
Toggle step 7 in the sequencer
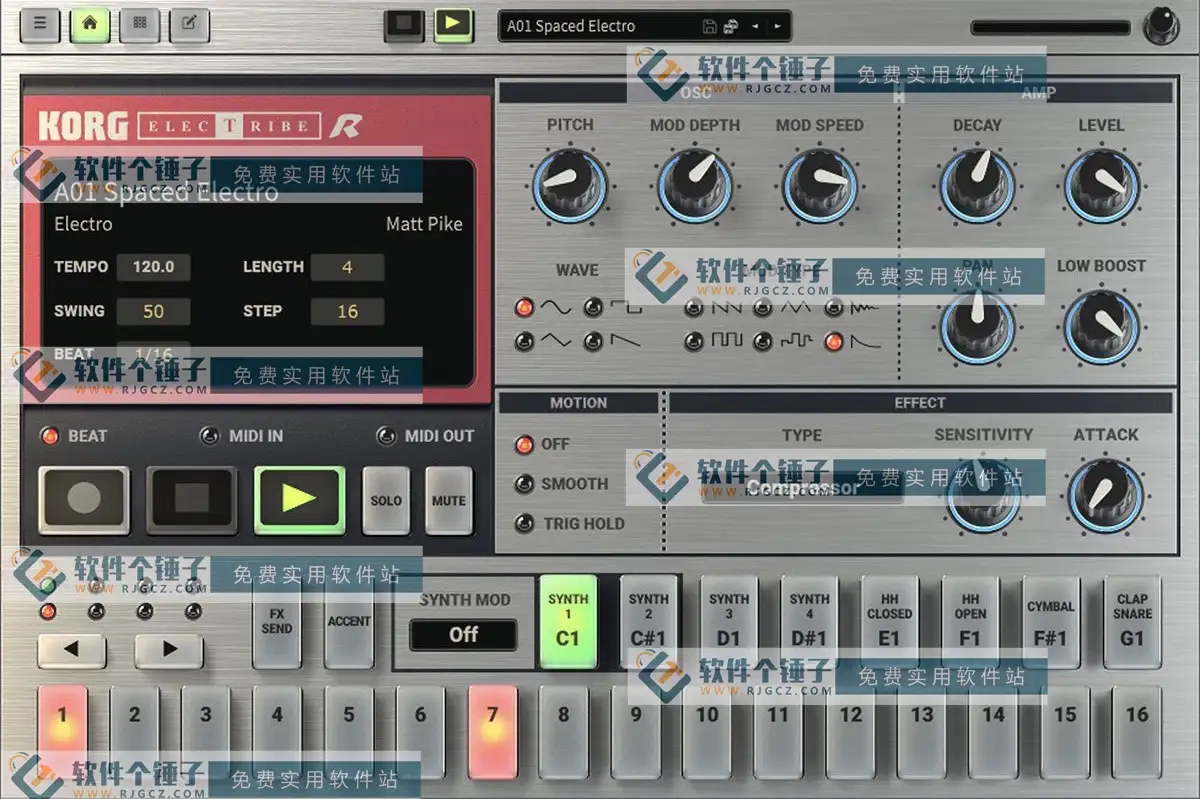[x=492, y=732]
